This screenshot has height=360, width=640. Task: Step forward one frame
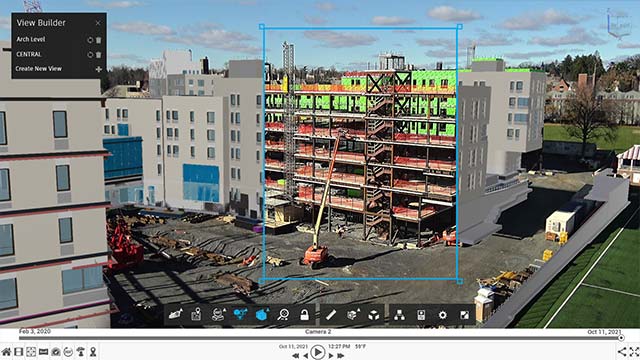(331, 356)
